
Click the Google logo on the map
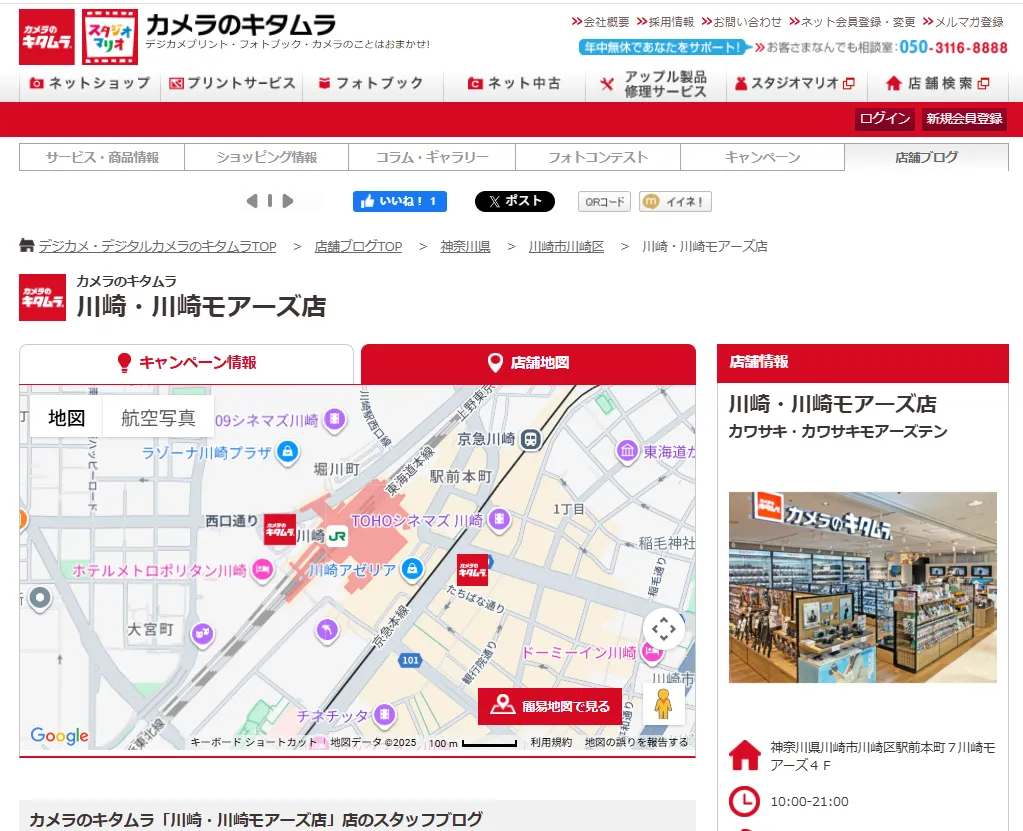pos(59,736)
